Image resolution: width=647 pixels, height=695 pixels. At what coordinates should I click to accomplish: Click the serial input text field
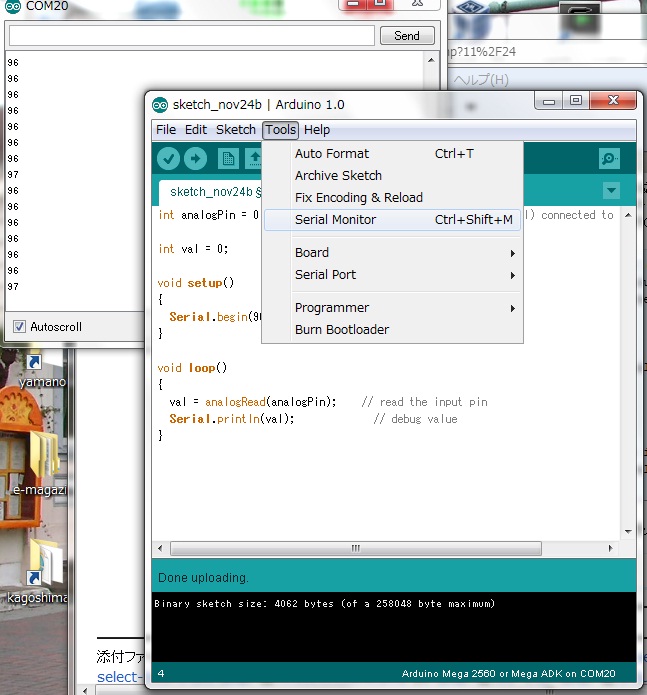click(x=191, y=35)
